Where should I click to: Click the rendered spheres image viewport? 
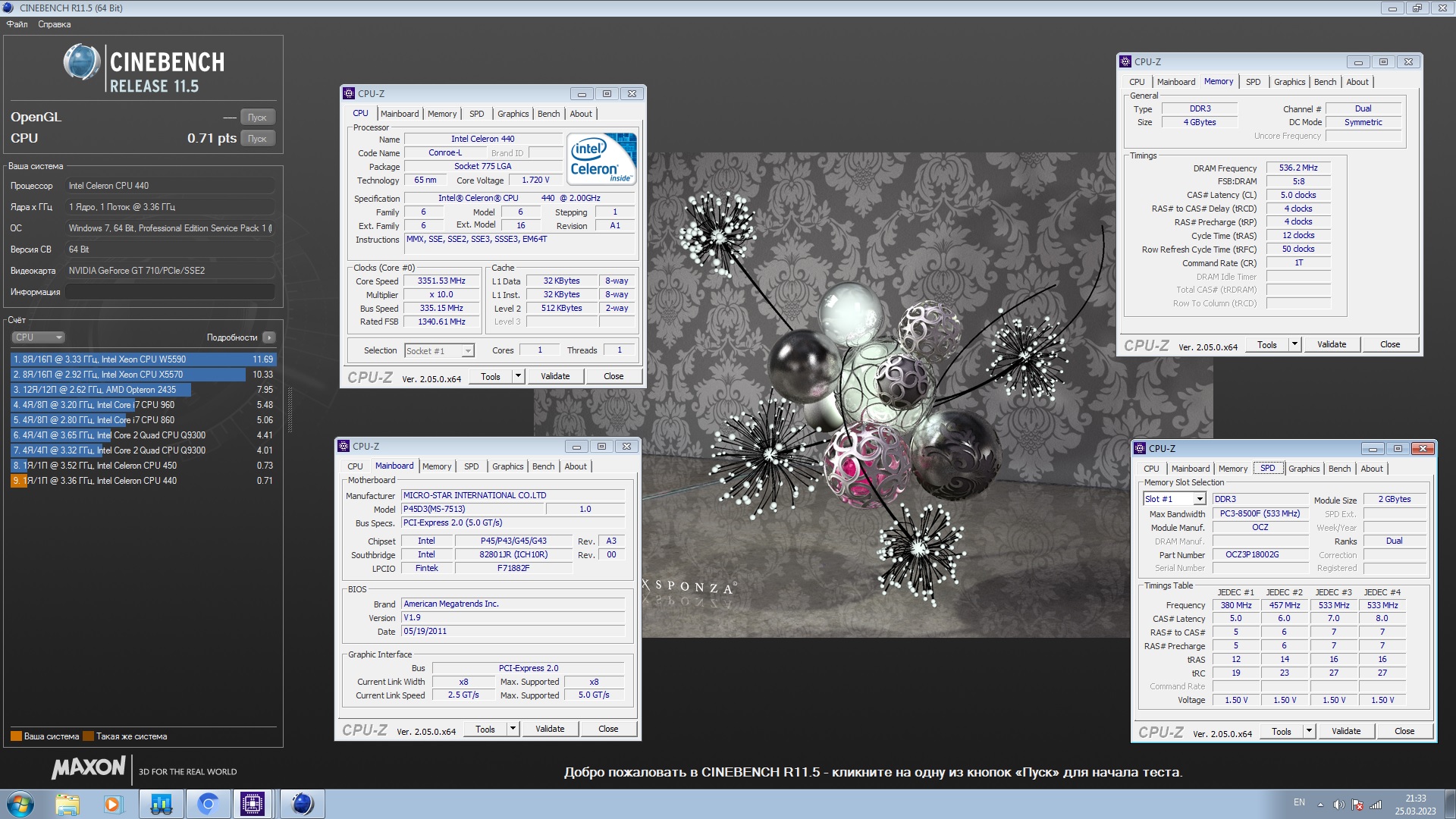pyautogui.click(x=874, y=394)
